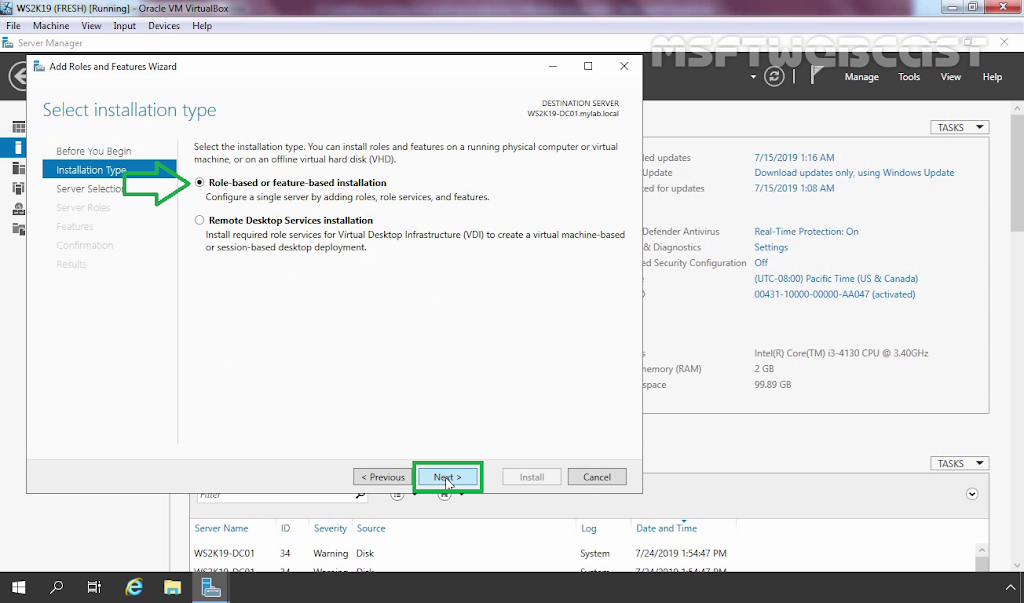Open 'Download updates only, using Windows Update' link

coord(854,173)
